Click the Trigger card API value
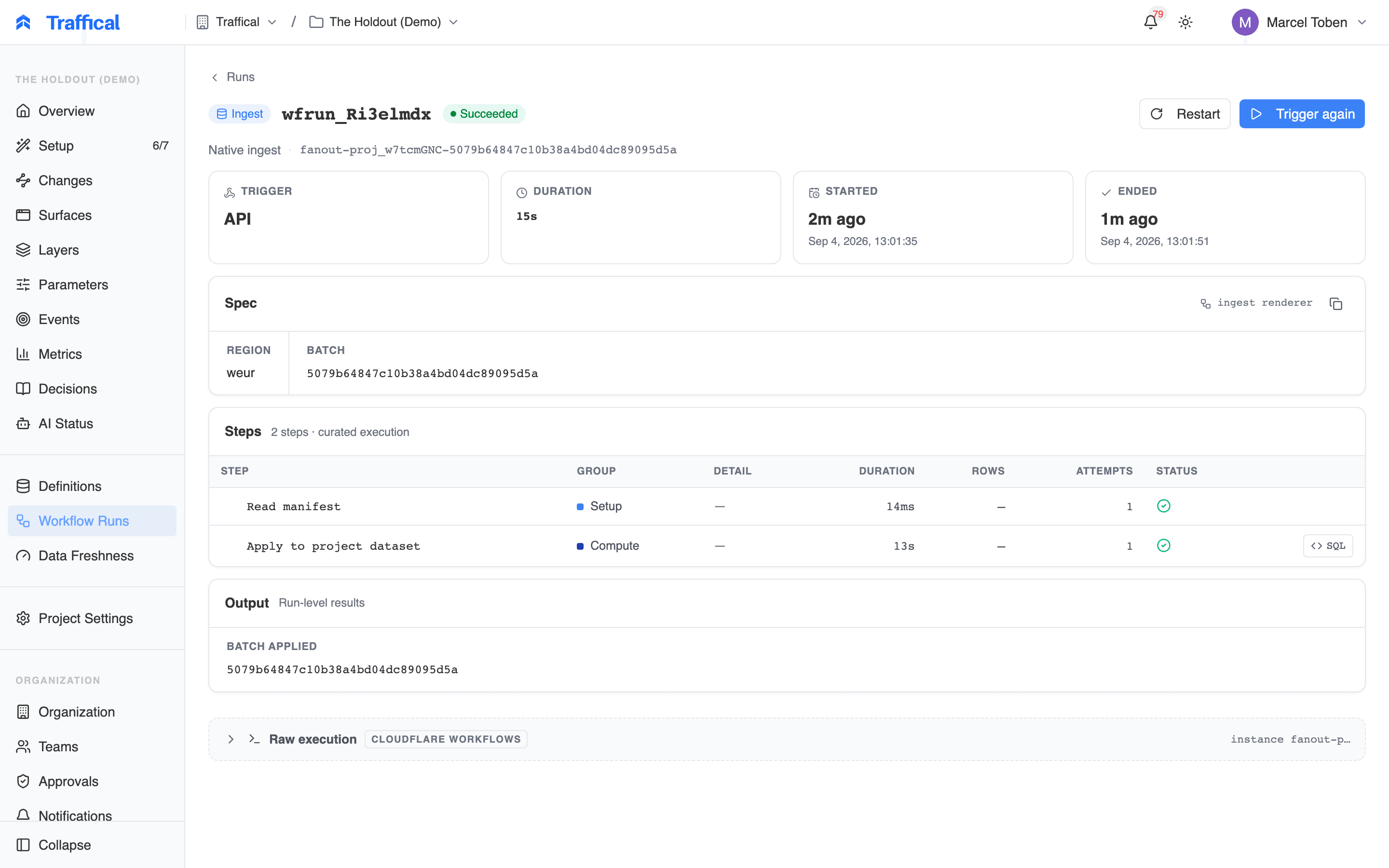The width and height of the screenshot is (1389, 868). [x=238, y=219]
